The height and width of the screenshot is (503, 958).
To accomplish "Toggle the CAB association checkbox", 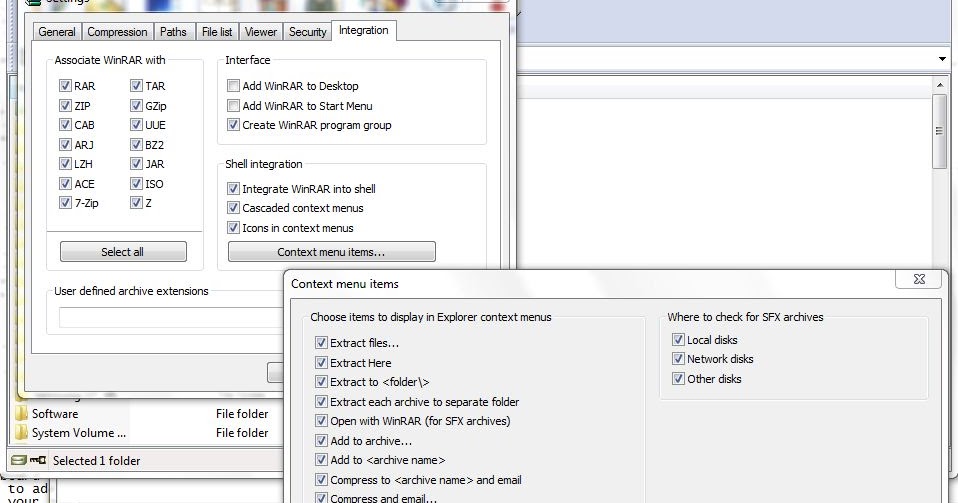I will coord(65,125).
